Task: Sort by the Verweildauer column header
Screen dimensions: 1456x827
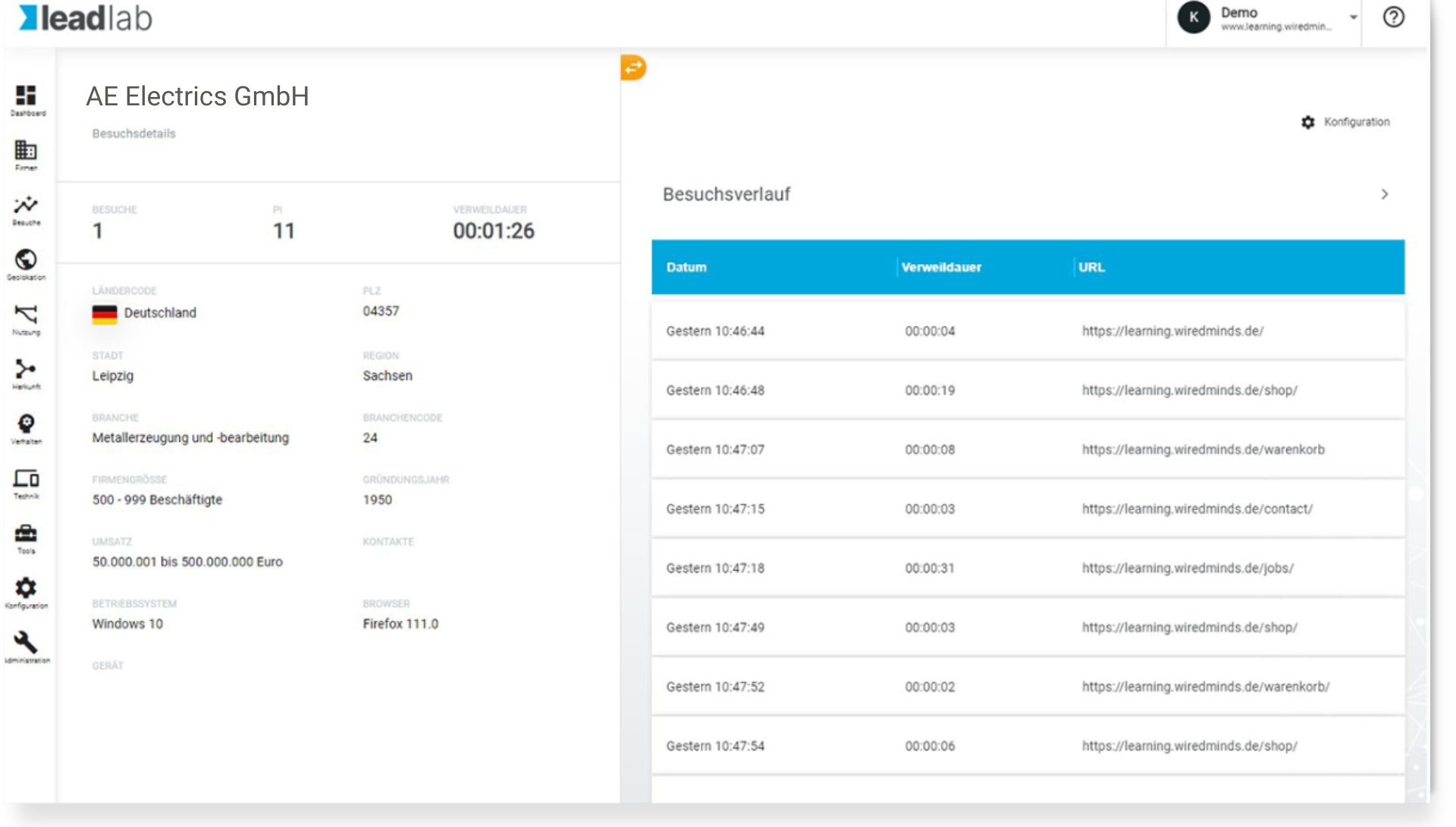Action: point(941,267)
